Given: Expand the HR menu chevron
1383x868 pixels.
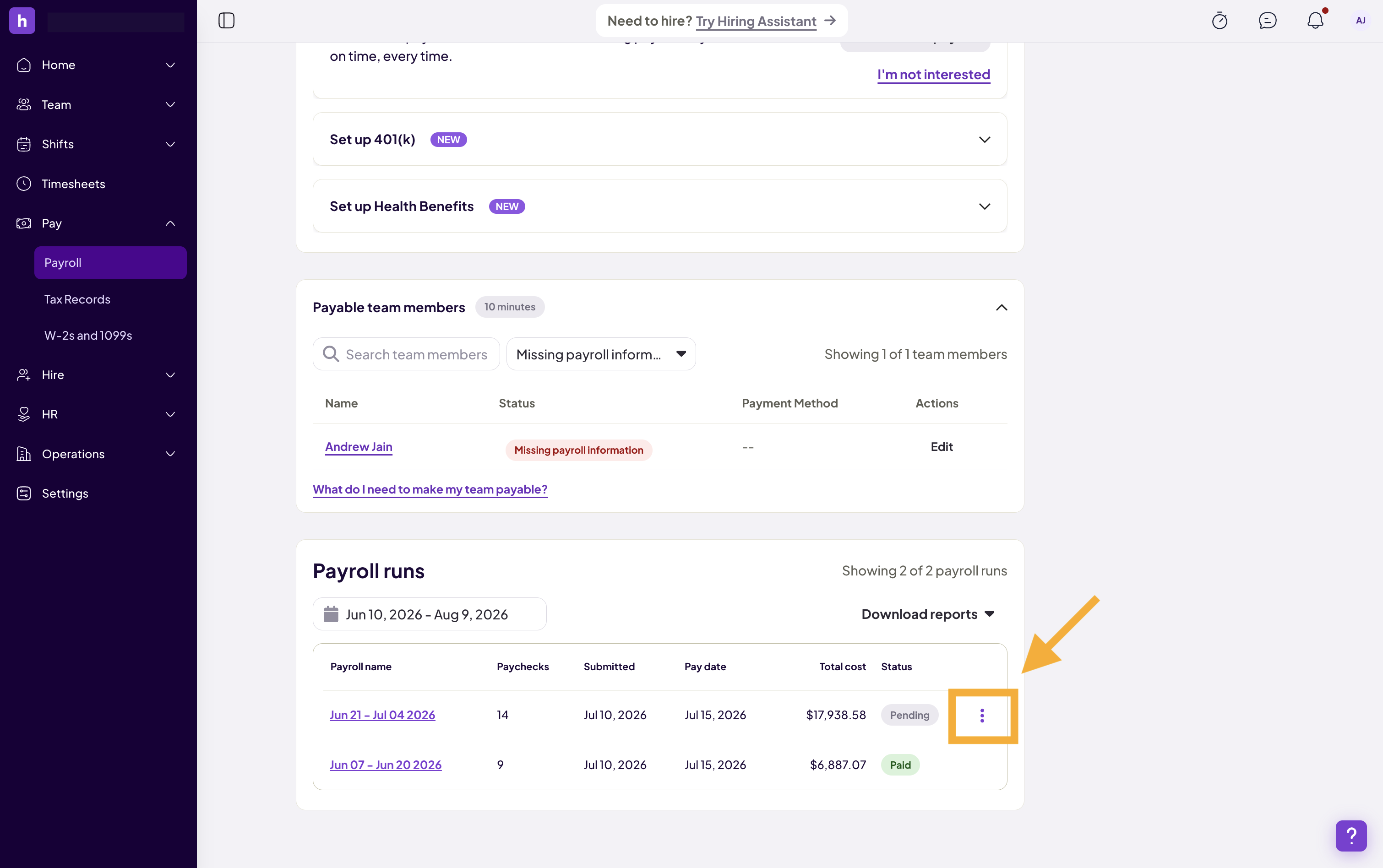Looking at the screenshot, I should (x=170, y=414).
